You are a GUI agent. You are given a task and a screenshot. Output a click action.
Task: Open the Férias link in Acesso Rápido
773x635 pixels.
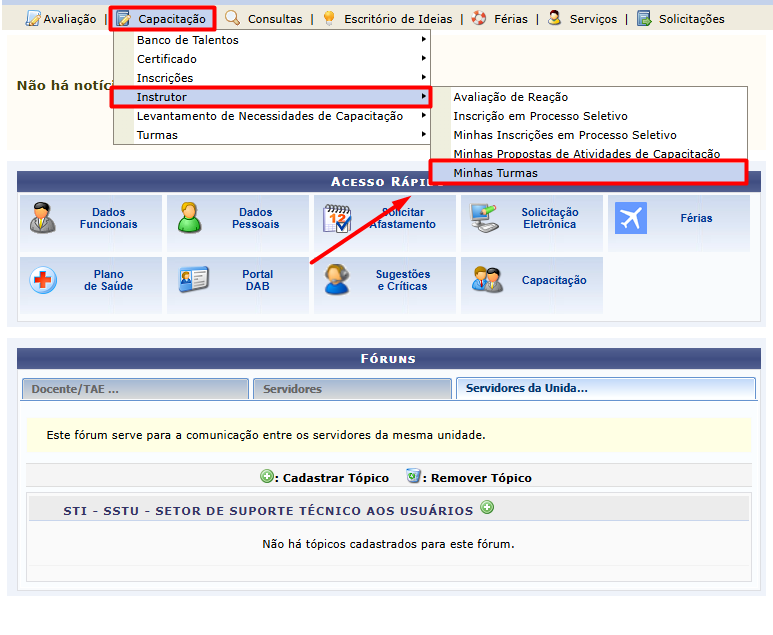pyautogui.click(x=696, y=218)
